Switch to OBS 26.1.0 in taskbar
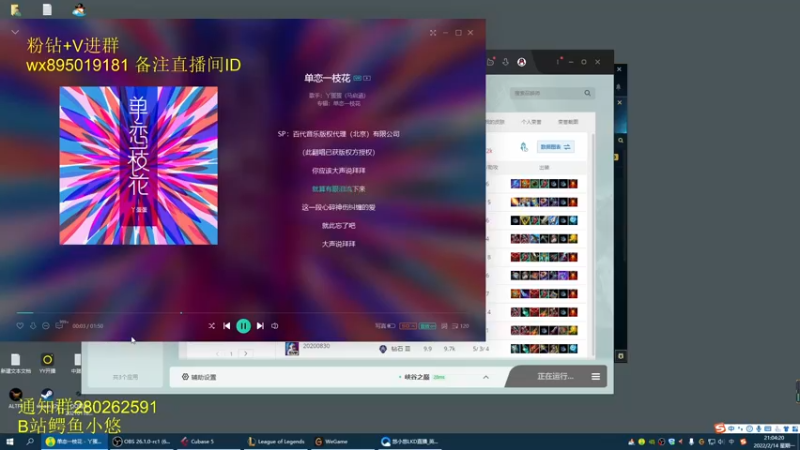This screenshot has width=800, height=450. (x=142, y=441)
